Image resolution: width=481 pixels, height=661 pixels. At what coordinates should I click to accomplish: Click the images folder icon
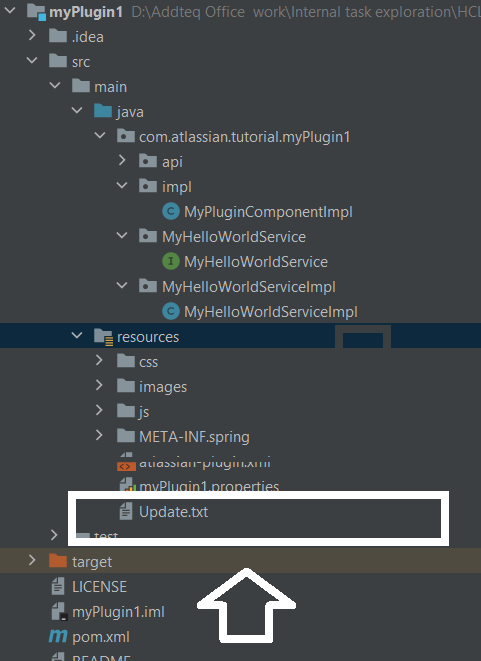coord(126,386)
